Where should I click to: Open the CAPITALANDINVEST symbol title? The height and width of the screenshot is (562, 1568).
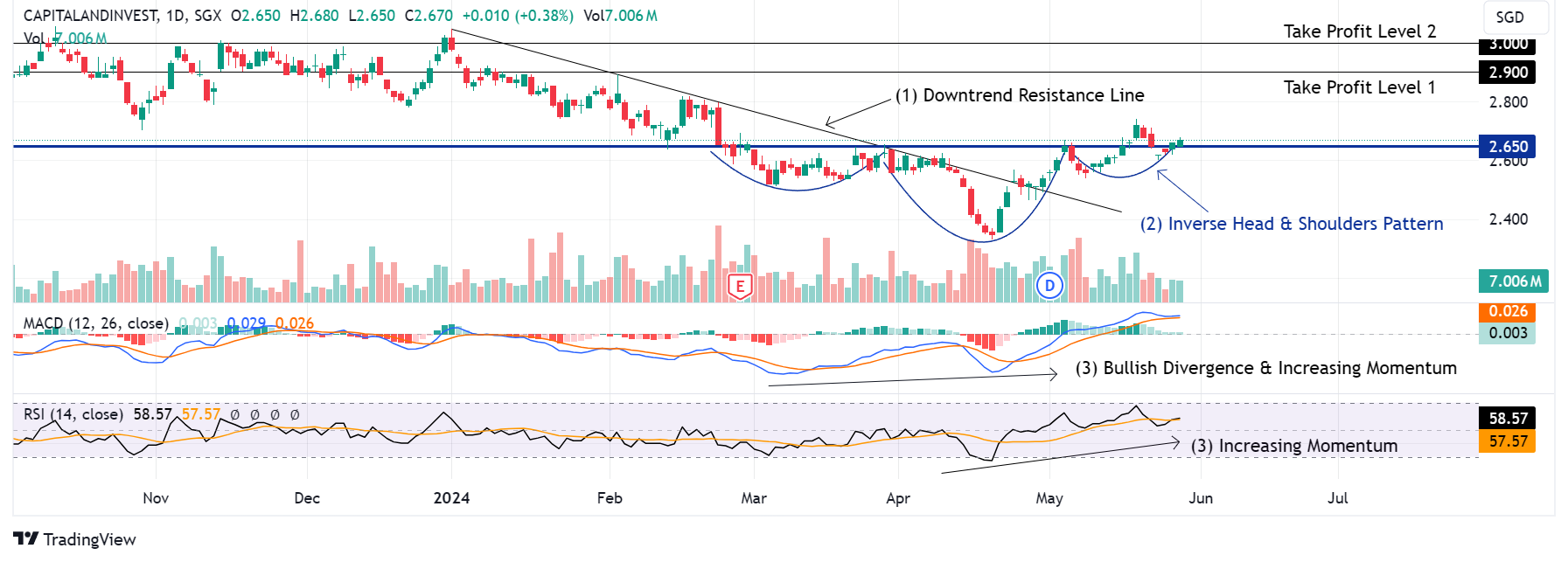[91, 16]
